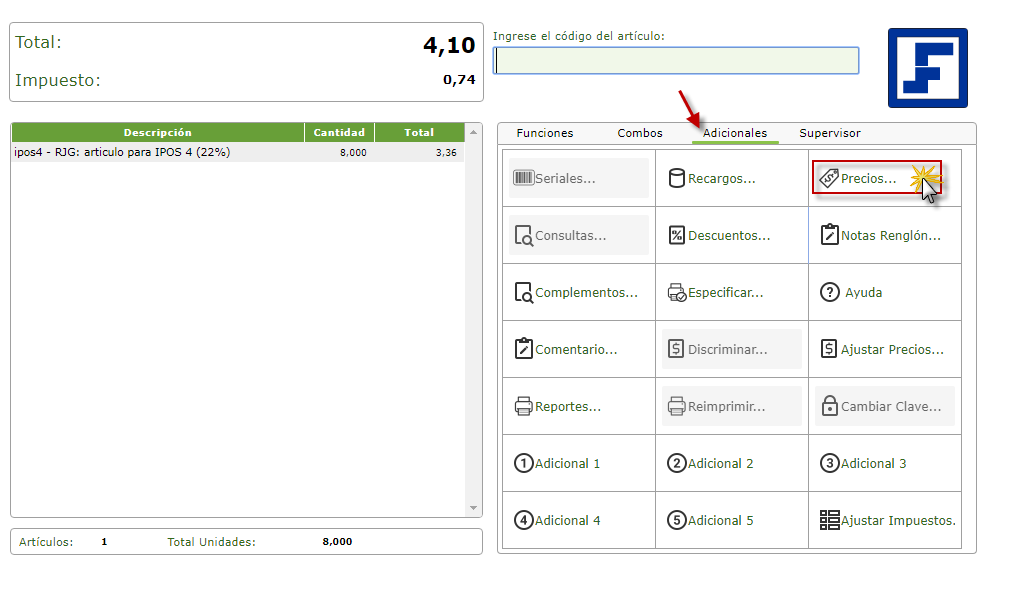
Task: Switch to the Combos tab
Action: 640,133
